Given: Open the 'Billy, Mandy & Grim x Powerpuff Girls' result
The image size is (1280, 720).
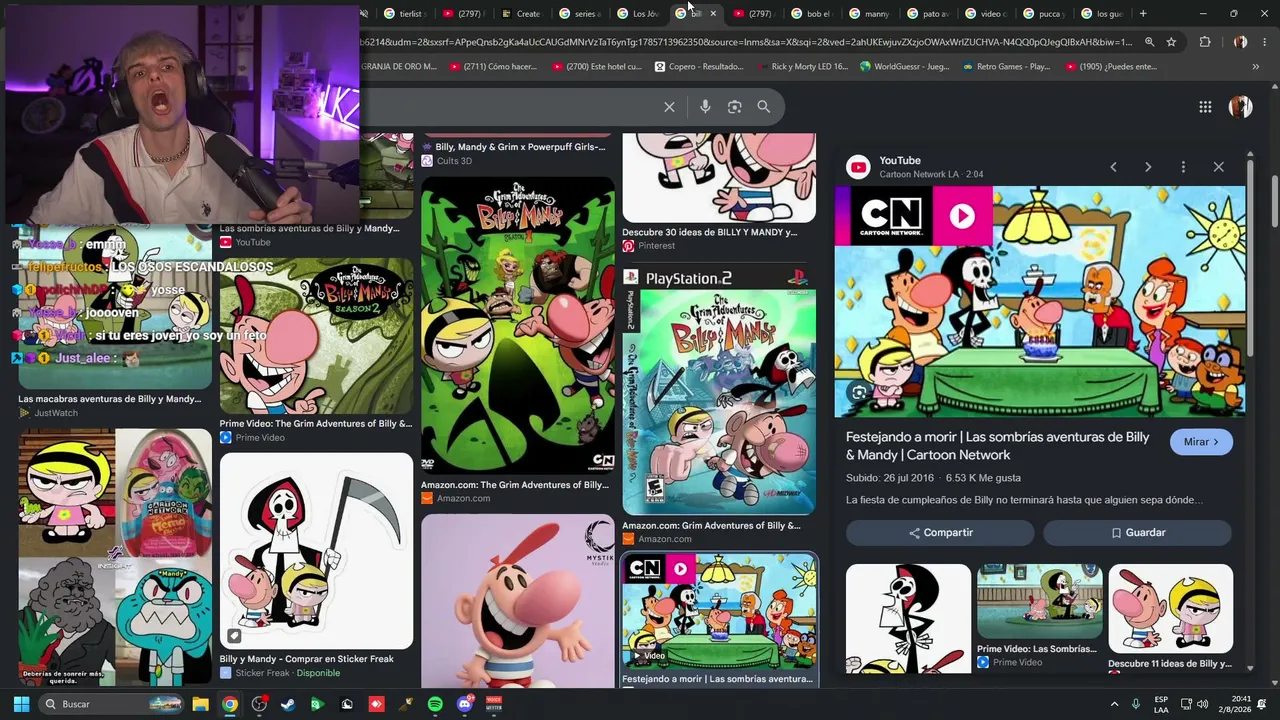Looking at the screenshot, I should [x=520, y=147].
